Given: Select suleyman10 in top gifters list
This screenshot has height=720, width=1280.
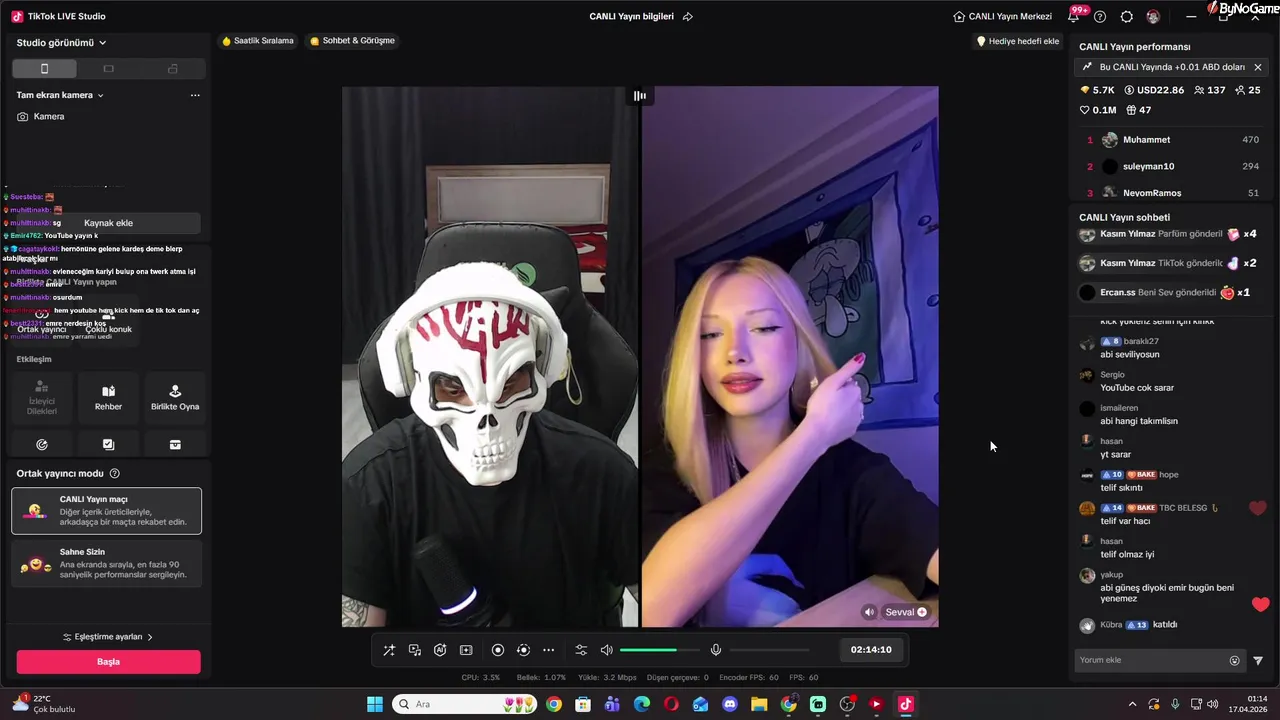Looking at the screenshot, I should pyautogui.click(x=1172, y=166).
